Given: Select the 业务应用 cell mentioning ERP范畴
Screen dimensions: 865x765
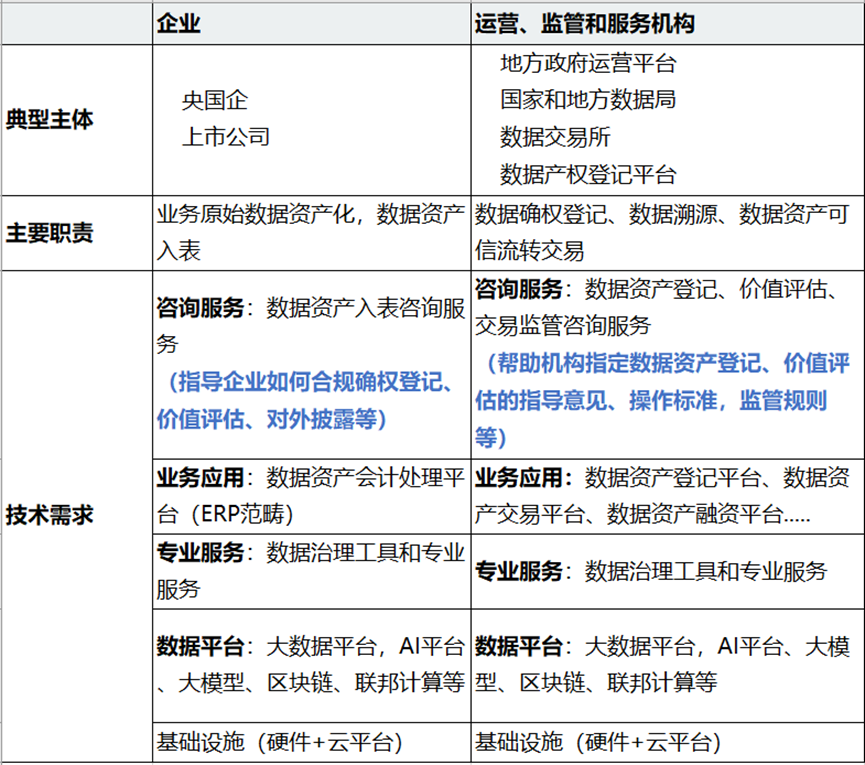Looking at the screenshot, I should pos(310,495).
